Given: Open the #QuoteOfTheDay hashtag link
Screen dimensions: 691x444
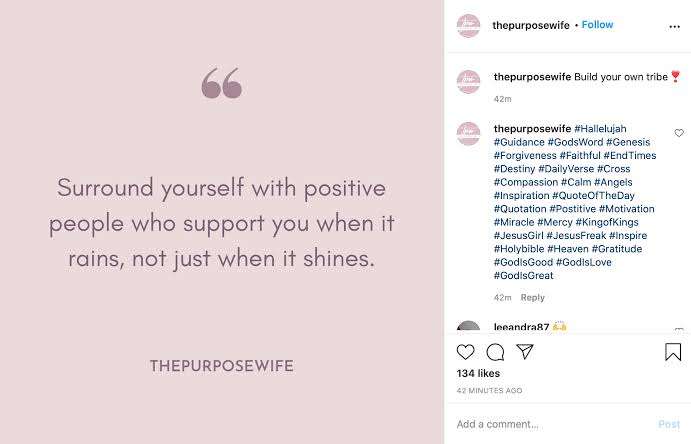Looking at the screenshot, I should tap(593, 196).
